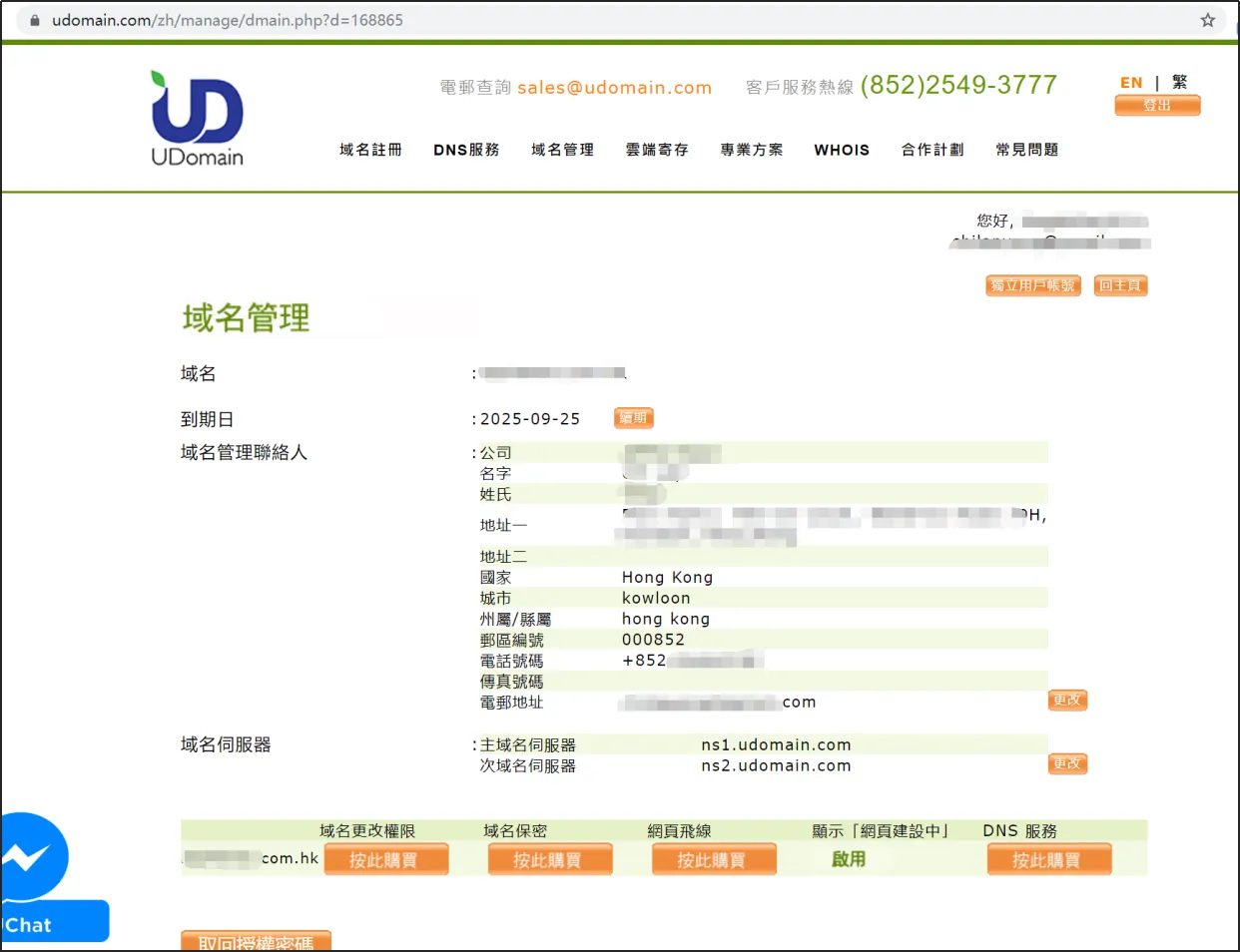Open the 常見問題 menu
Image resolution: width=1240 pixels, height=952 pixels.
[1026, 150]
